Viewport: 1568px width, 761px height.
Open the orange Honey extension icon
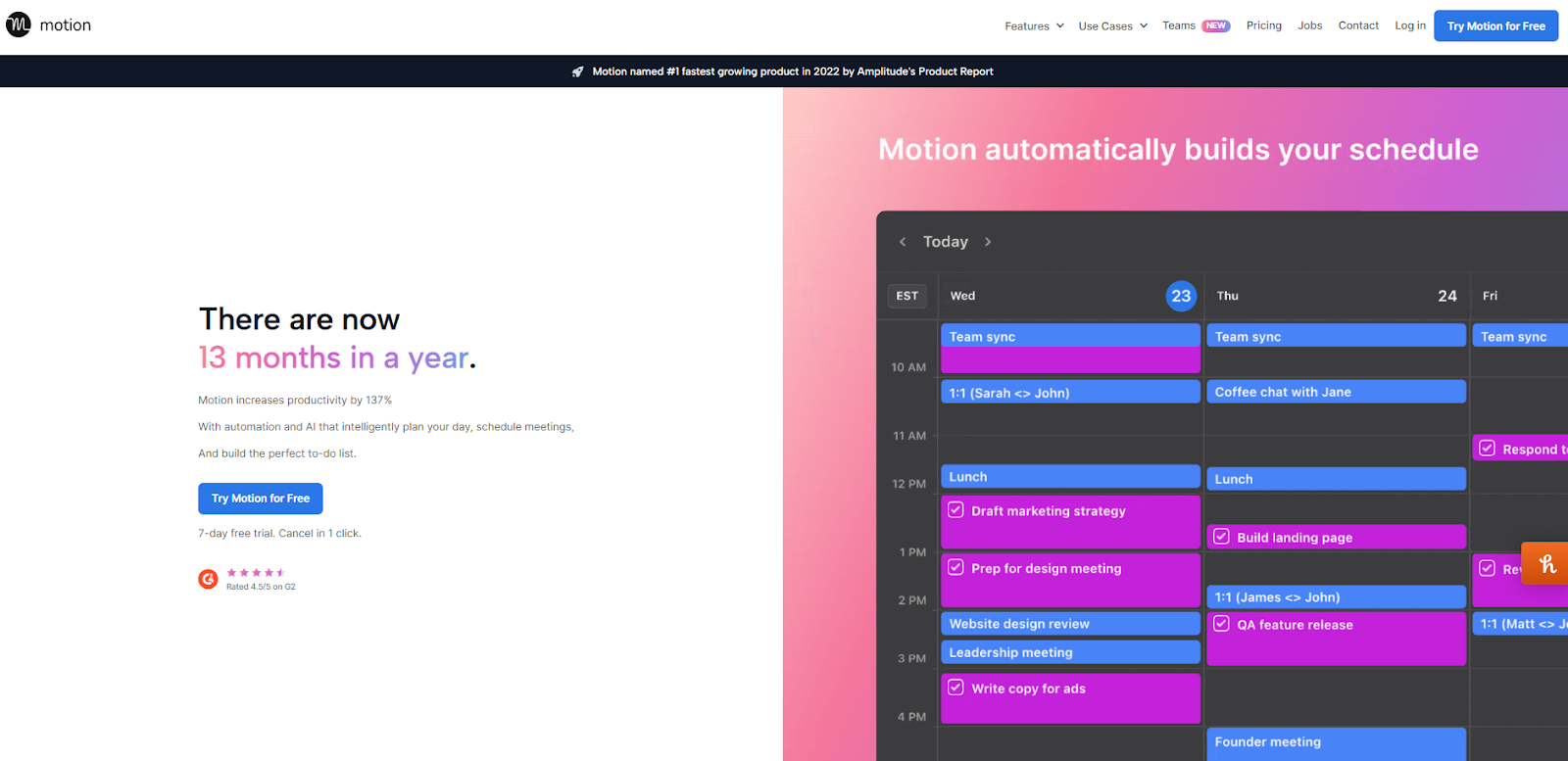(x=1546, y=563)
